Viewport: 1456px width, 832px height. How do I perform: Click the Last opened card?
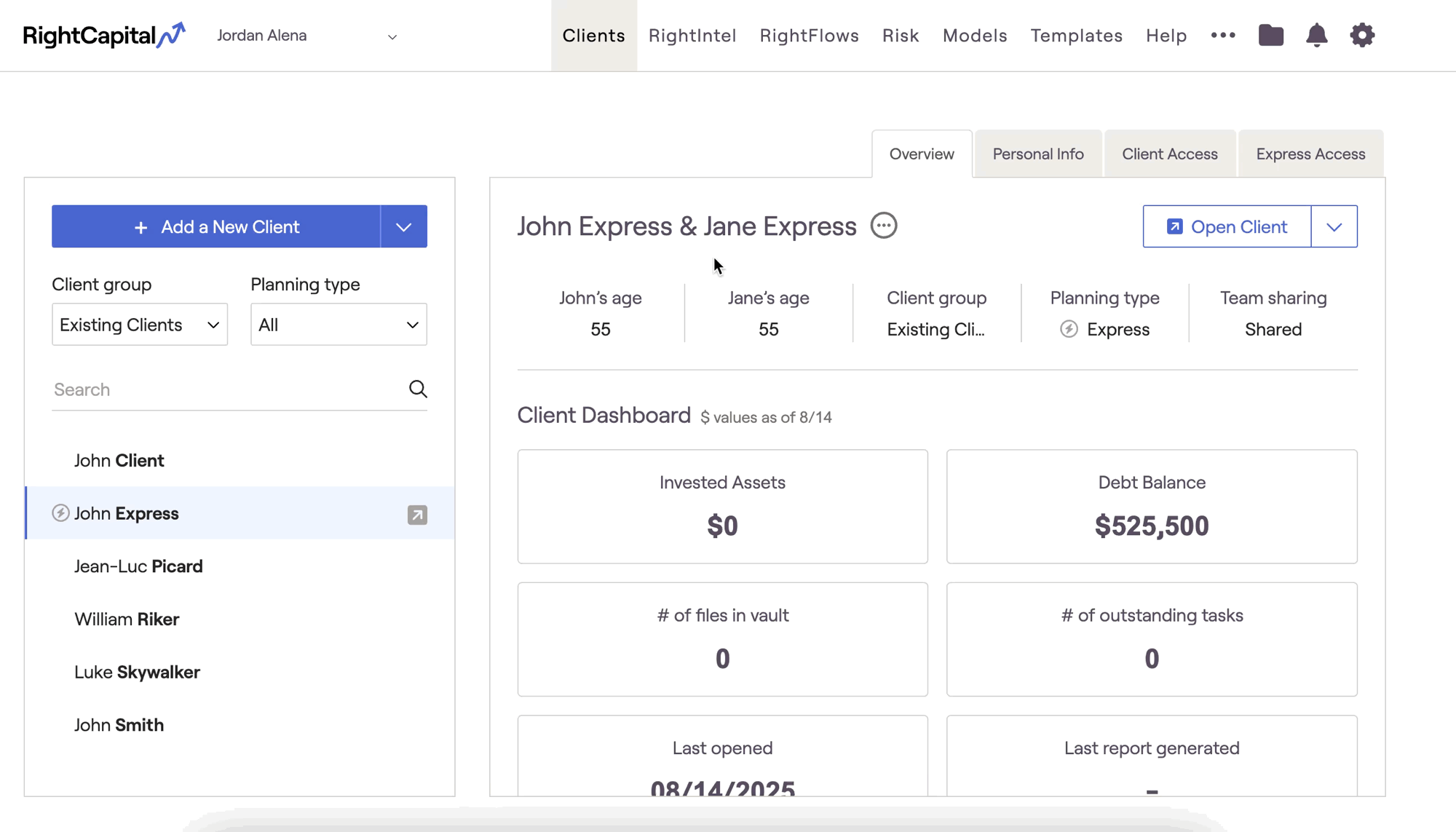point(722,756)
